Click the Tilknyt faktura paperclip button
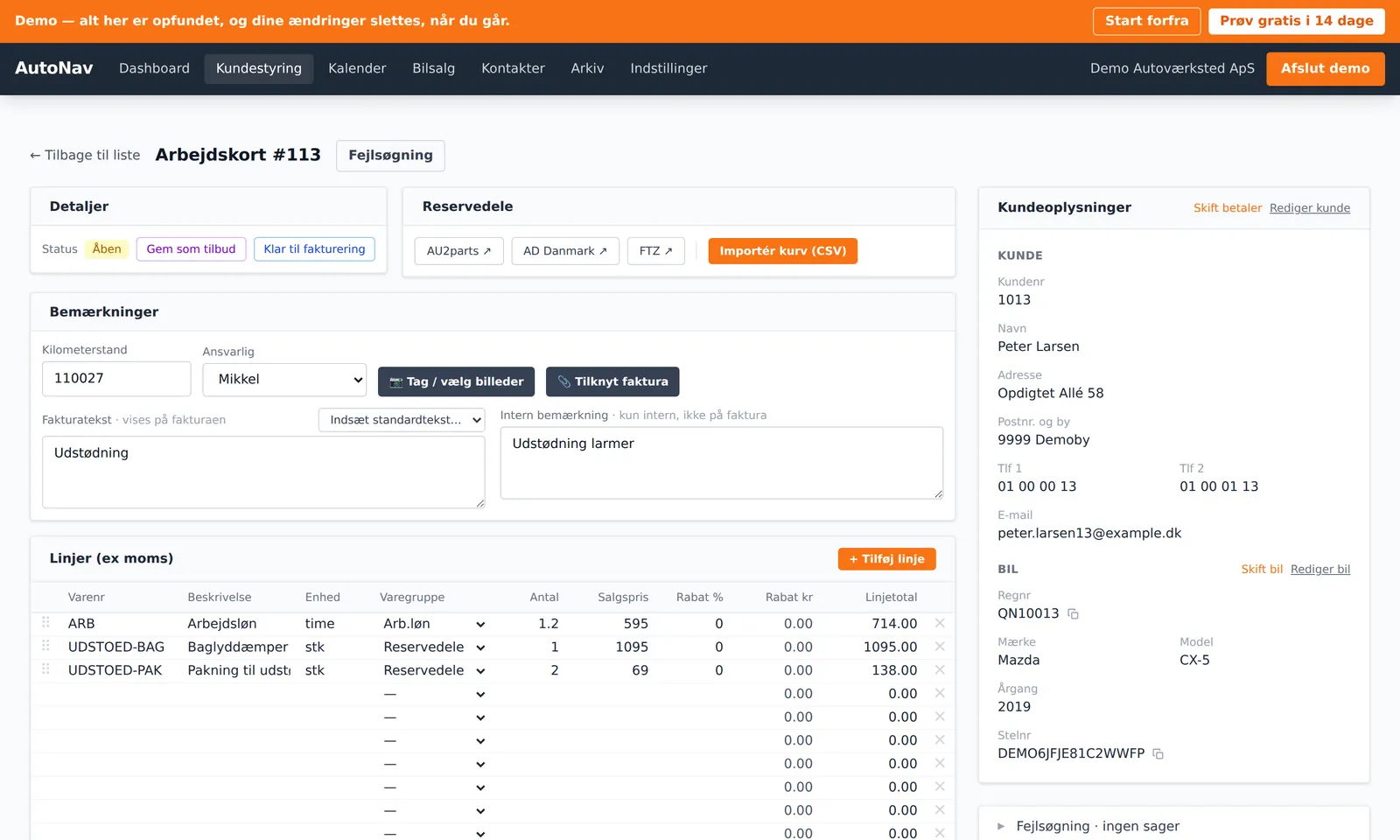This screenshot has width=1400, height=840. click(x=612, y=381)
